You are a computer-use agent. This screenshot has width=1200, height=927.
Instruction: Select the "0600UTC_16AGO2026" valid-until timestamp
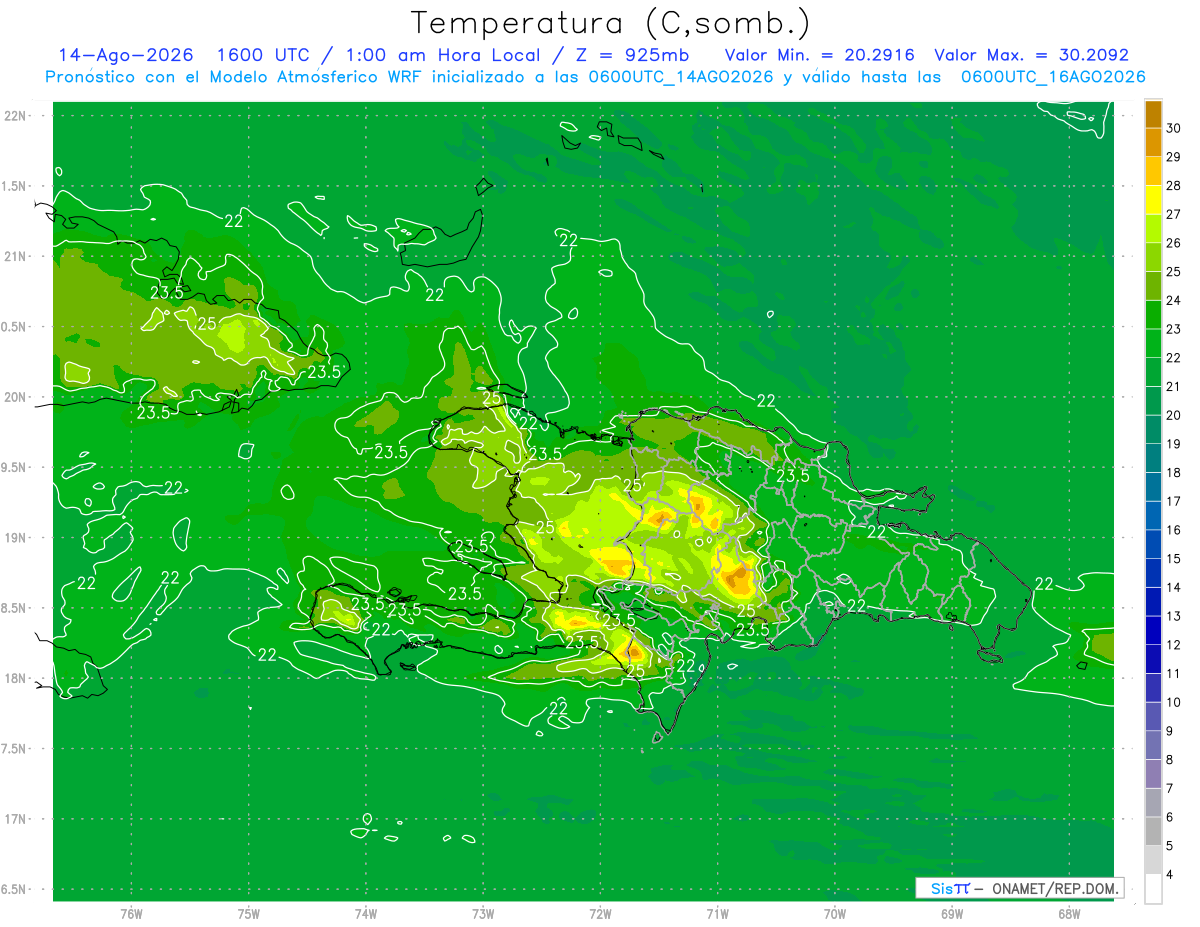(x=1053, y=77)
